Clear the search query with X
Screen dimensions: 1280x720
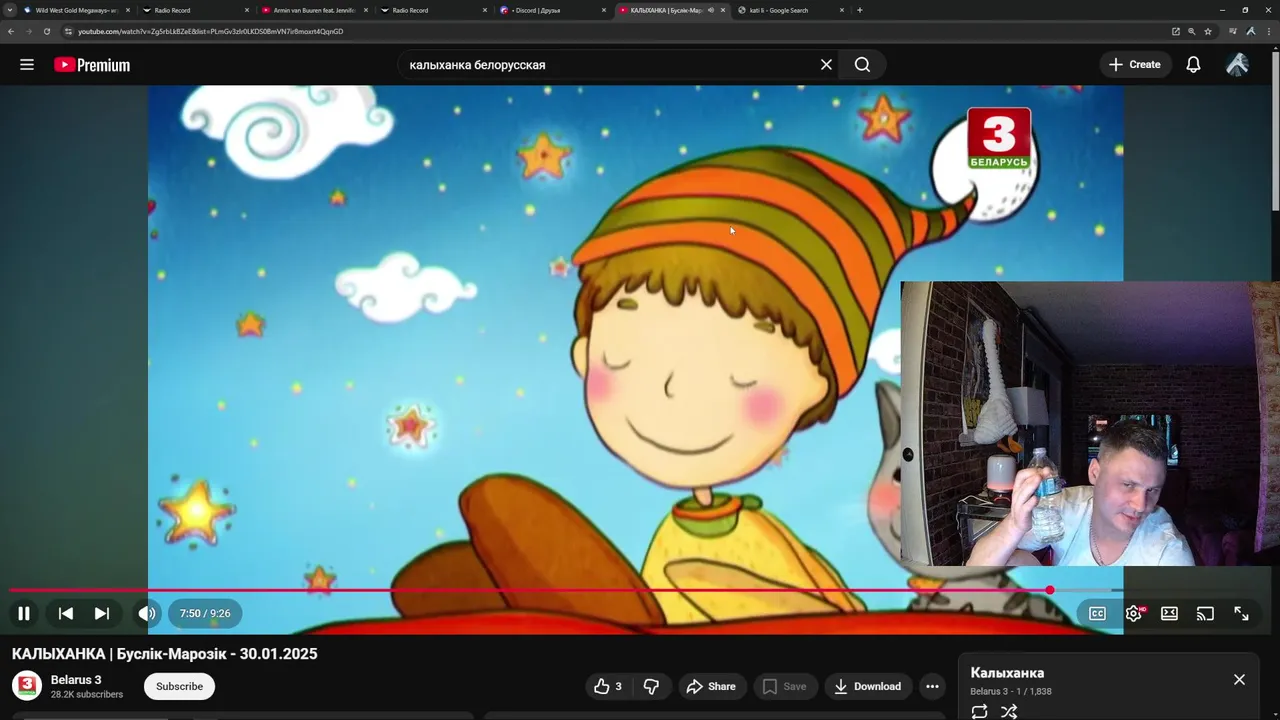826,65
